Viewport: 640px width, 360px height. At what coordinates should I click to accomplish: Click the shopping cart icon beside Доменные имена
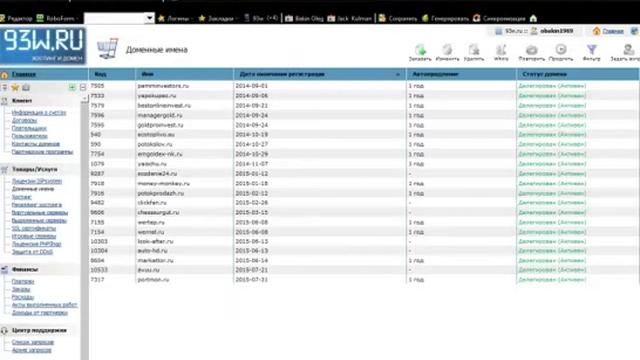point(107,49)
